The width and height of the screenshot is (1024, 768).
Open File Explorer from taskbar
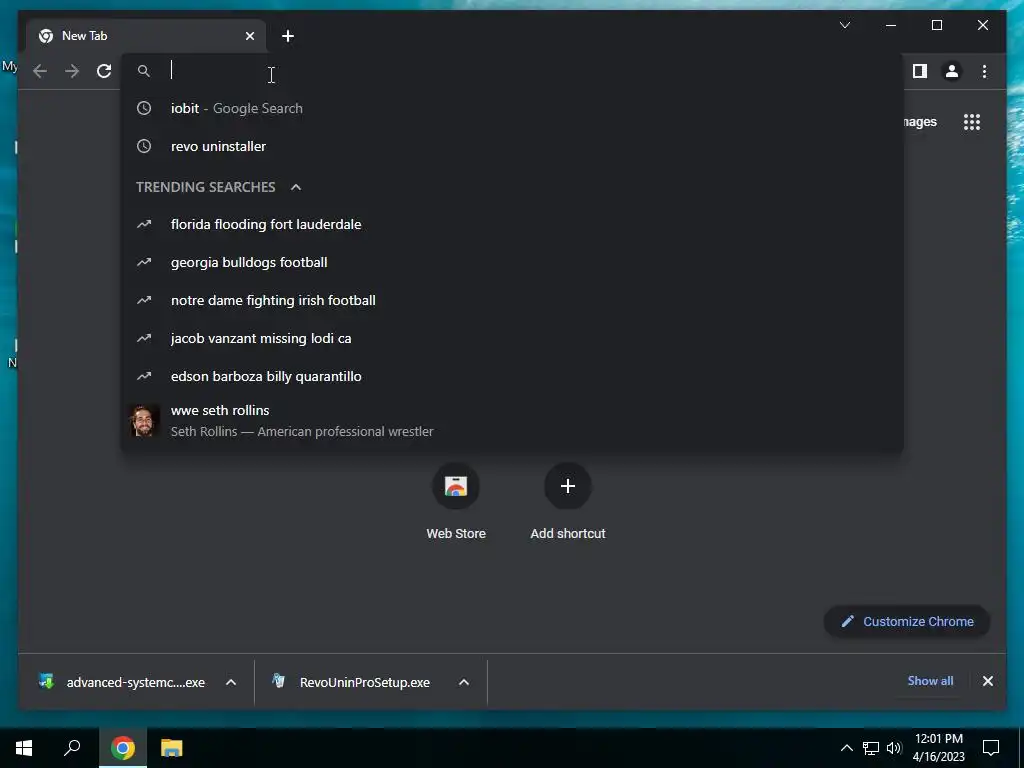coord(172,748)
